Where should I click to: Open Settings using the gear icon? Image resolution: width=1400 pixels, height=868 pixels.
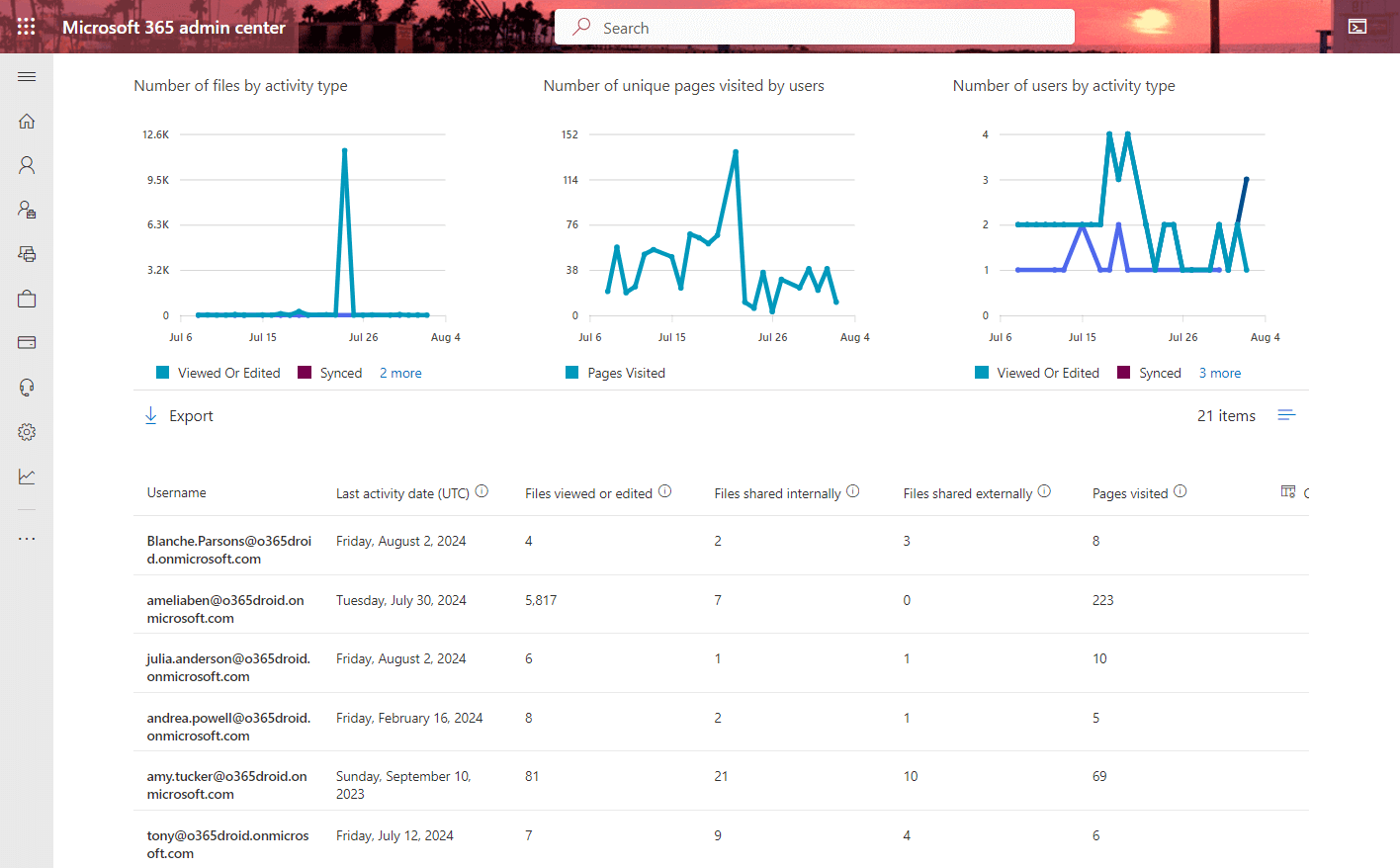pos(27,431)
